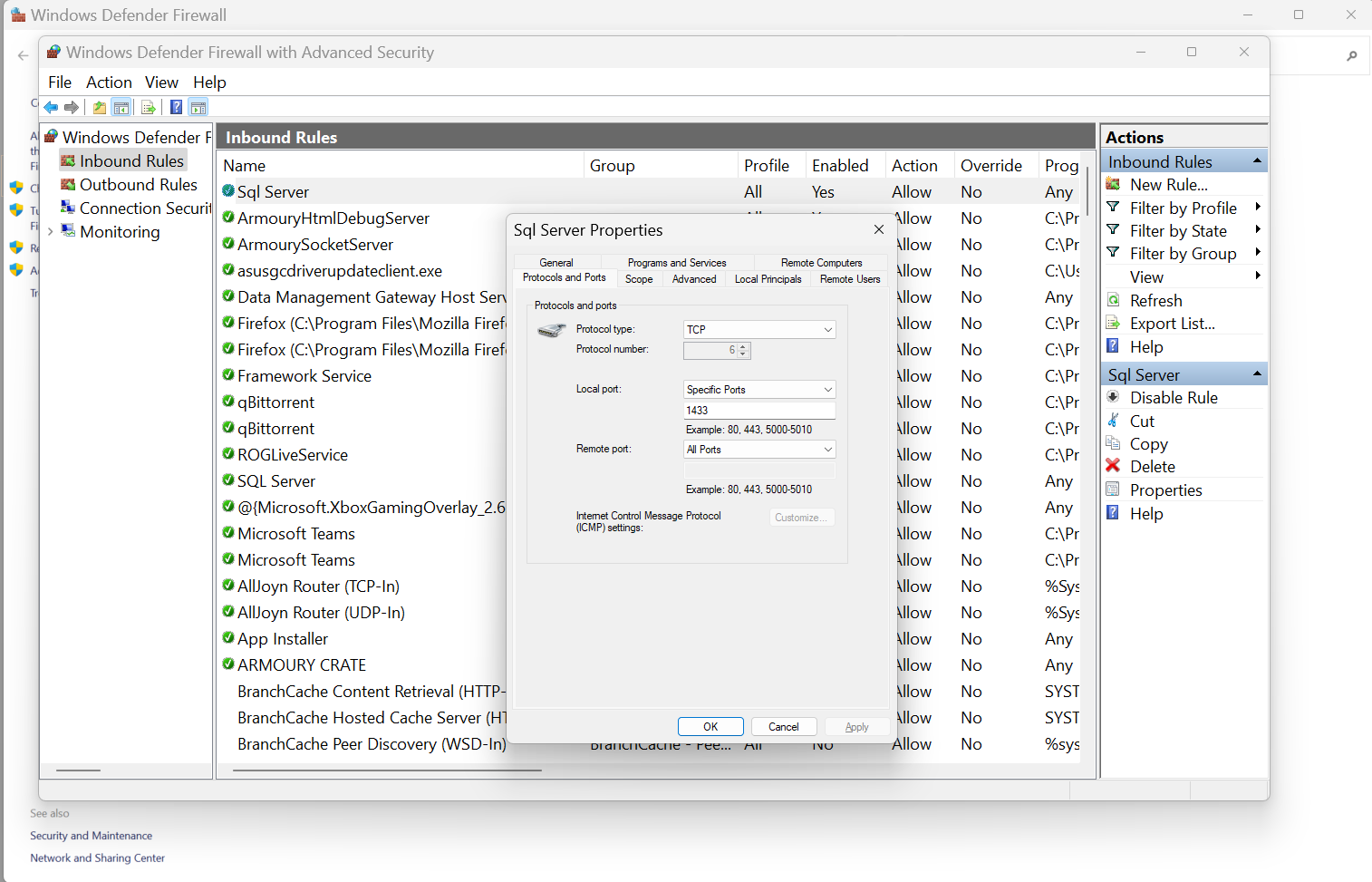Switch to the Remote Users tab
Screen dimensions: 1372x882
pos(850,279)
